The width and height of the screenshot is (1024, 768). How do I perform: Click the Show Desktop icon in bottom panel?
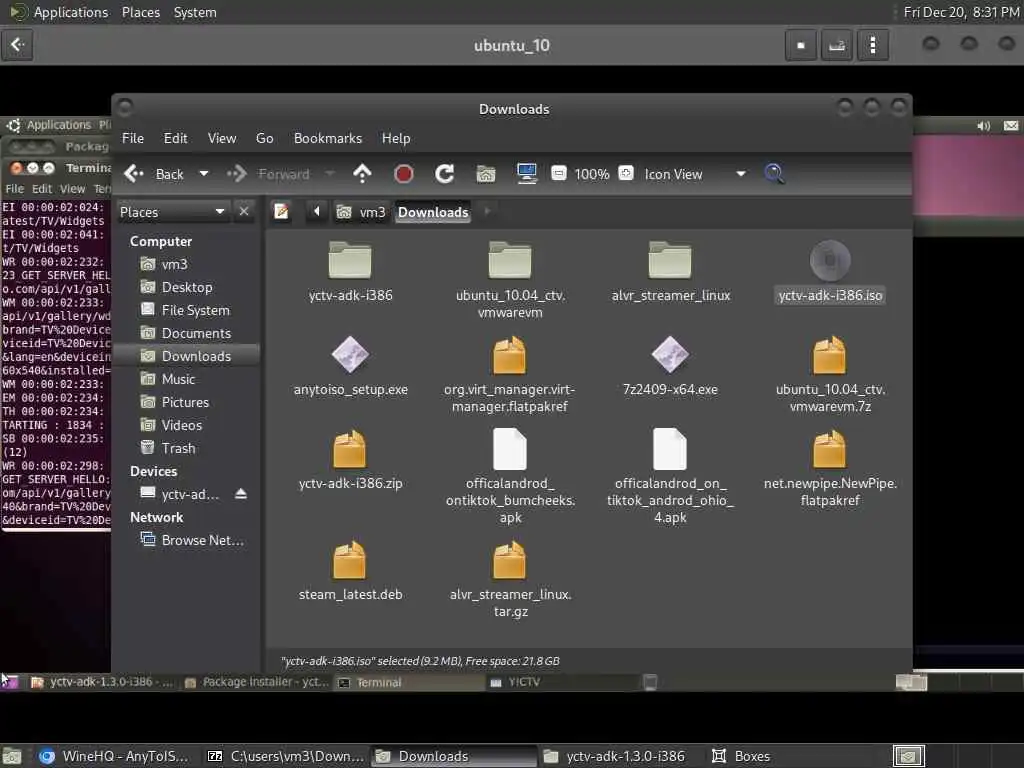point(12,756)
